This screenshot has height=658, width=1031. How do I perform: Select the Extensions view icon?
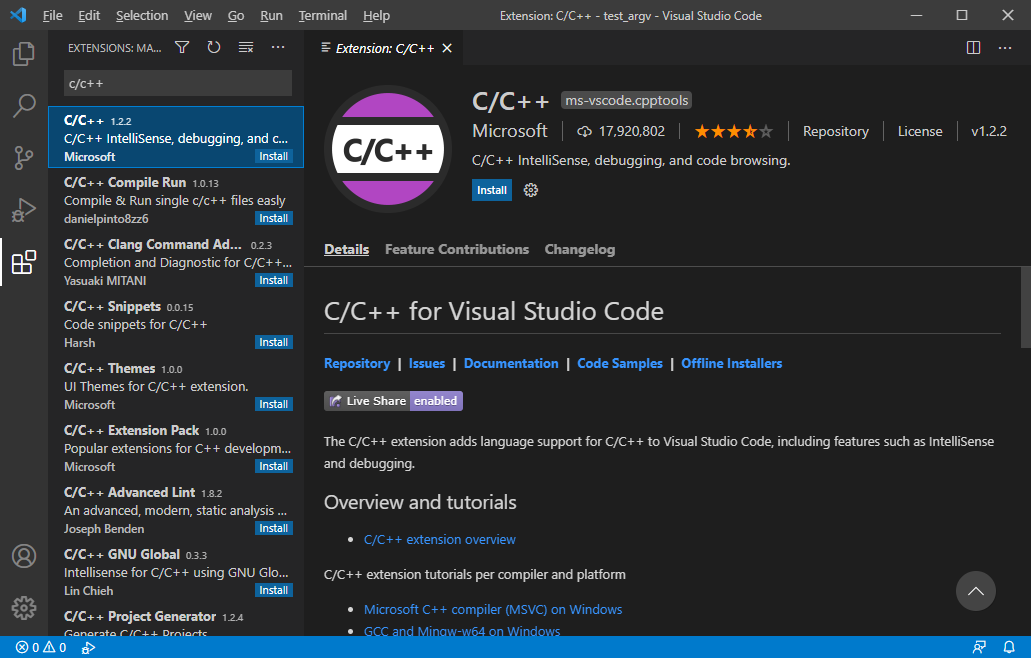tap(24, 262)
